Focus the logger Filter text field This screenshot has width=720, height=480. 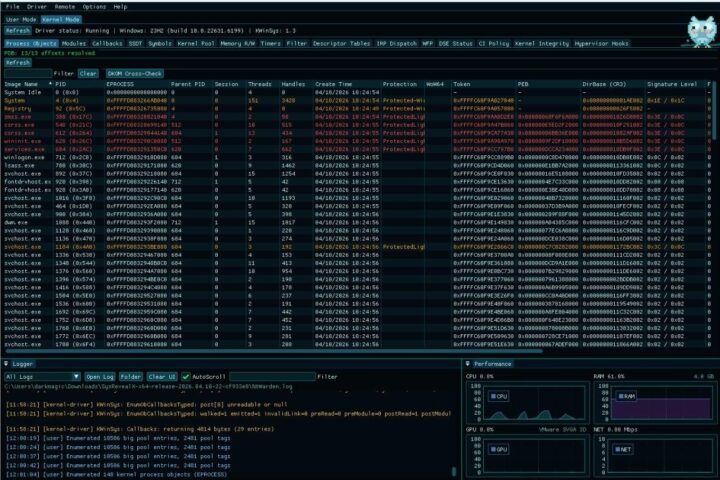(272, 377)
